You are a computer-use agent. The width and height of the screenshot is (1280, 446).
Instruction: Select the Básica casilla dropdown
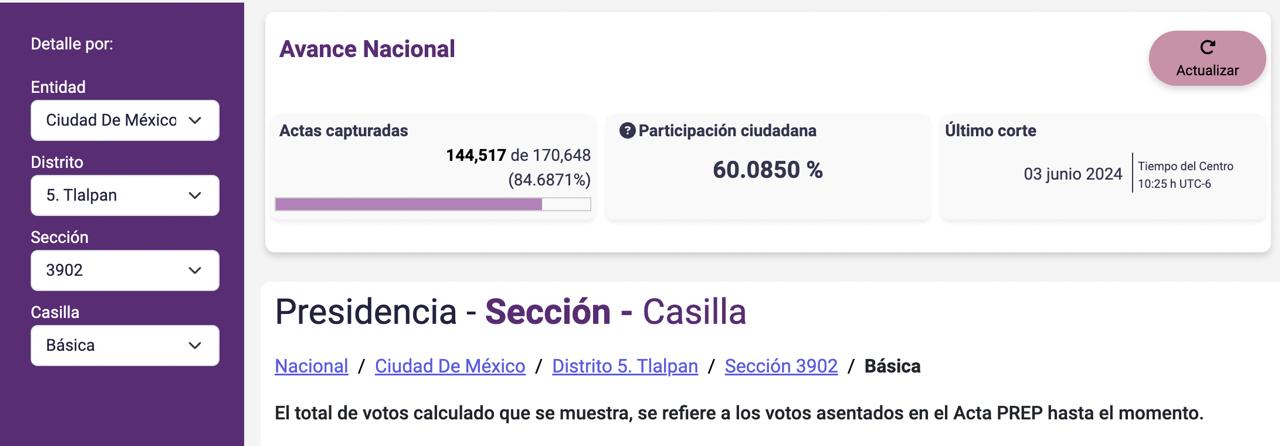(112, 345)
